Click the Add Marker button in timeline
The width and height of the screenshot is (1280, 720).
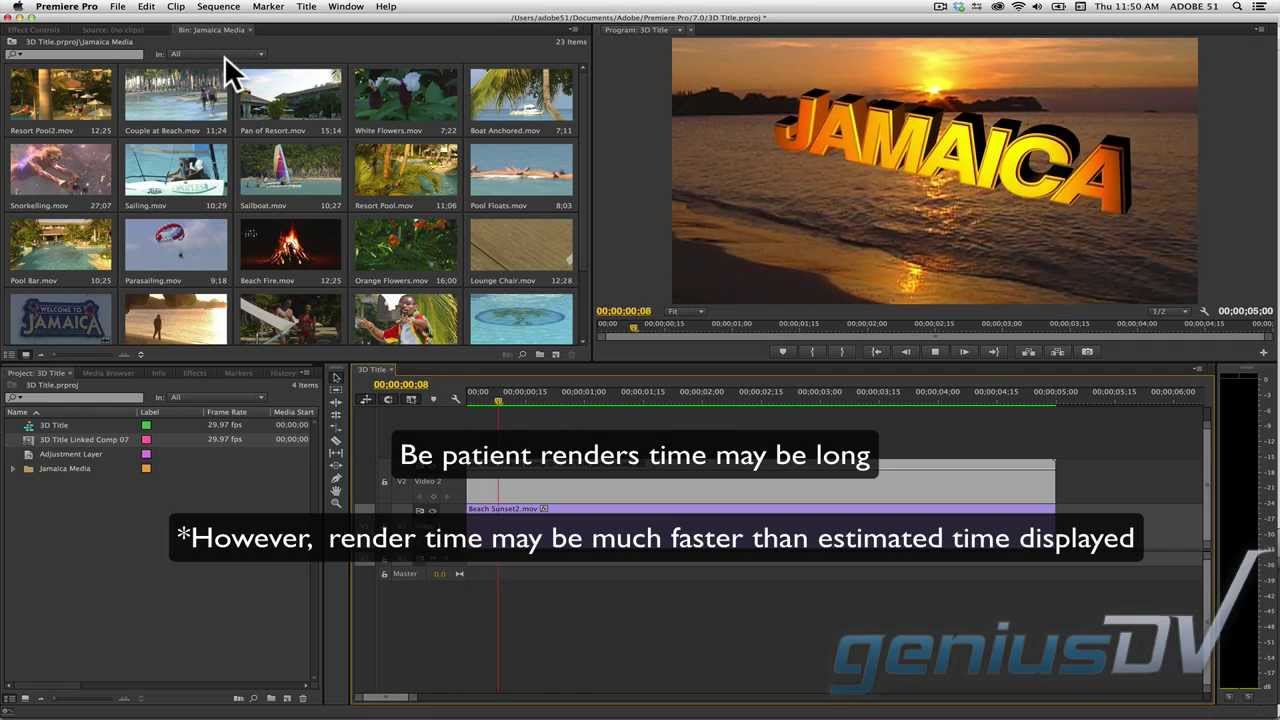click(433, 399)
